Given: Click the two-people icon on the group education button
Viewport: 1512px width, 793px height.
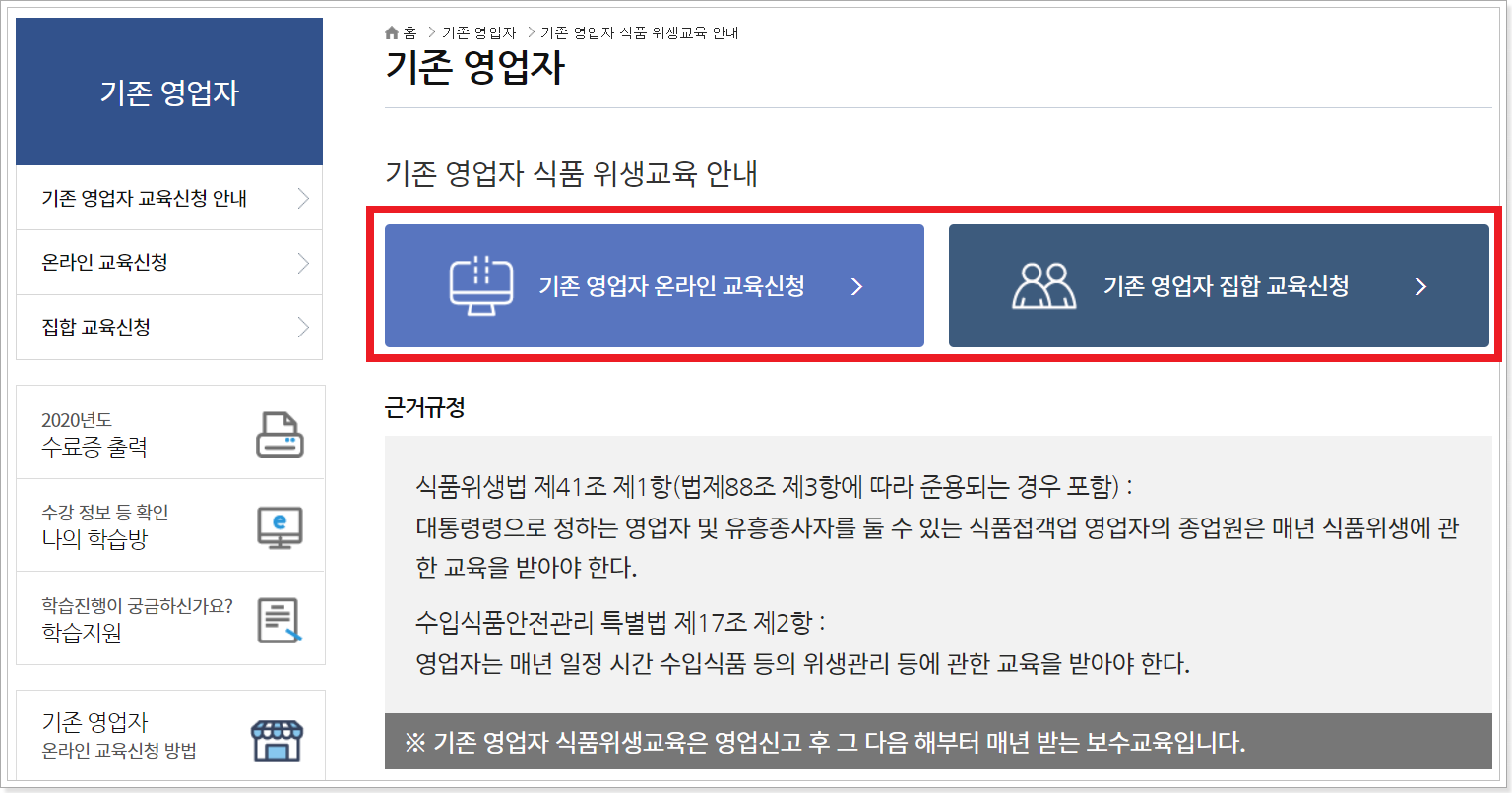Looking at the screenshot, I should [x=1043, y=285].
